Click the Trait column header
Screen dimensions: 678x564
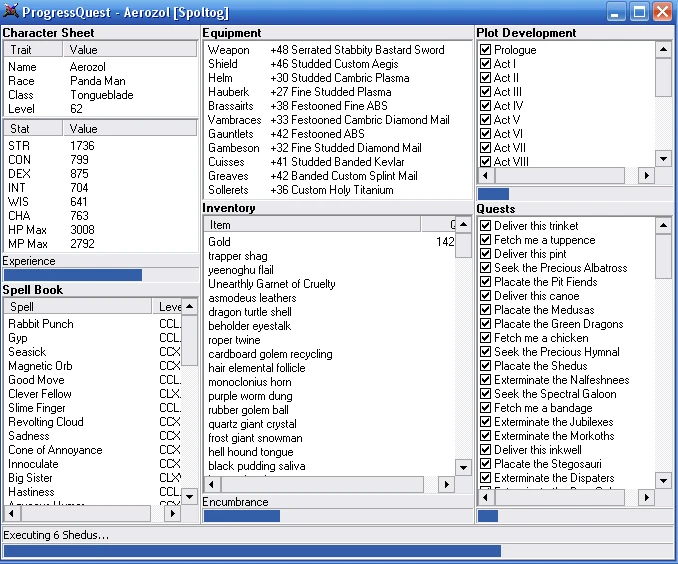[x=33, y=49]
